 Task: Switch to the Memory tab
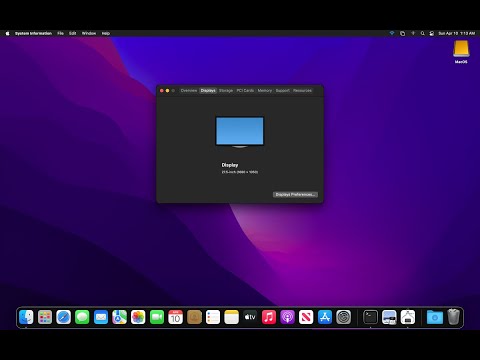(x=265, y=90)
